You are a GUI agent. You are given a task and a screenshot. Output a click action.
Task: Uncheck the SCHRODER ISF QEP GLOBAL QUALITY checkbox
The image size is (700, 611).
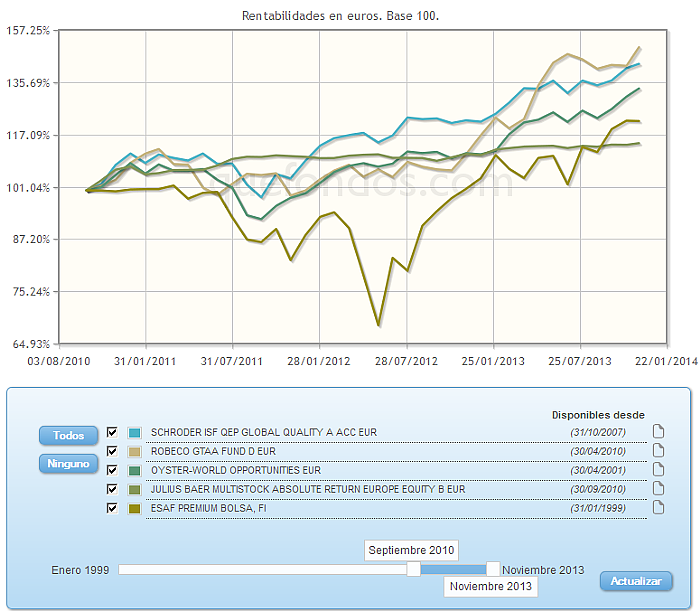[112, 432]
